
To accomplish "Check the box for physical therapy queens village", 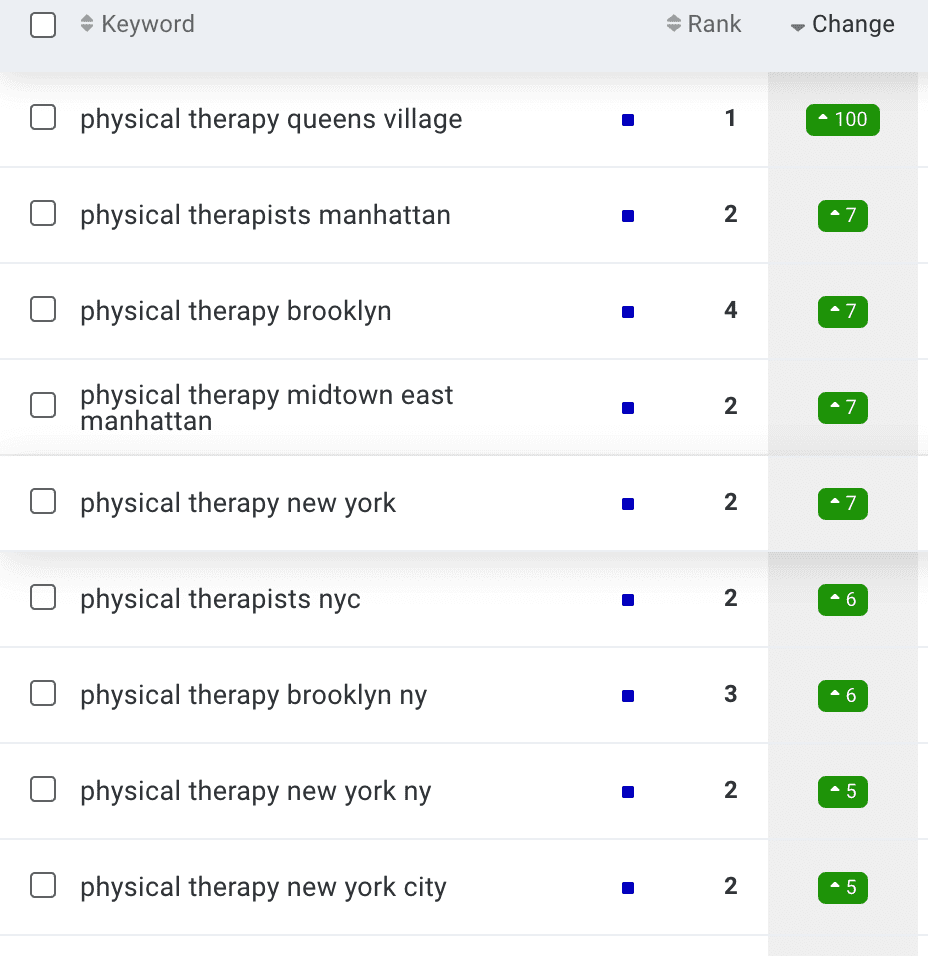I will pyautogui.click(x=43, y=117).
